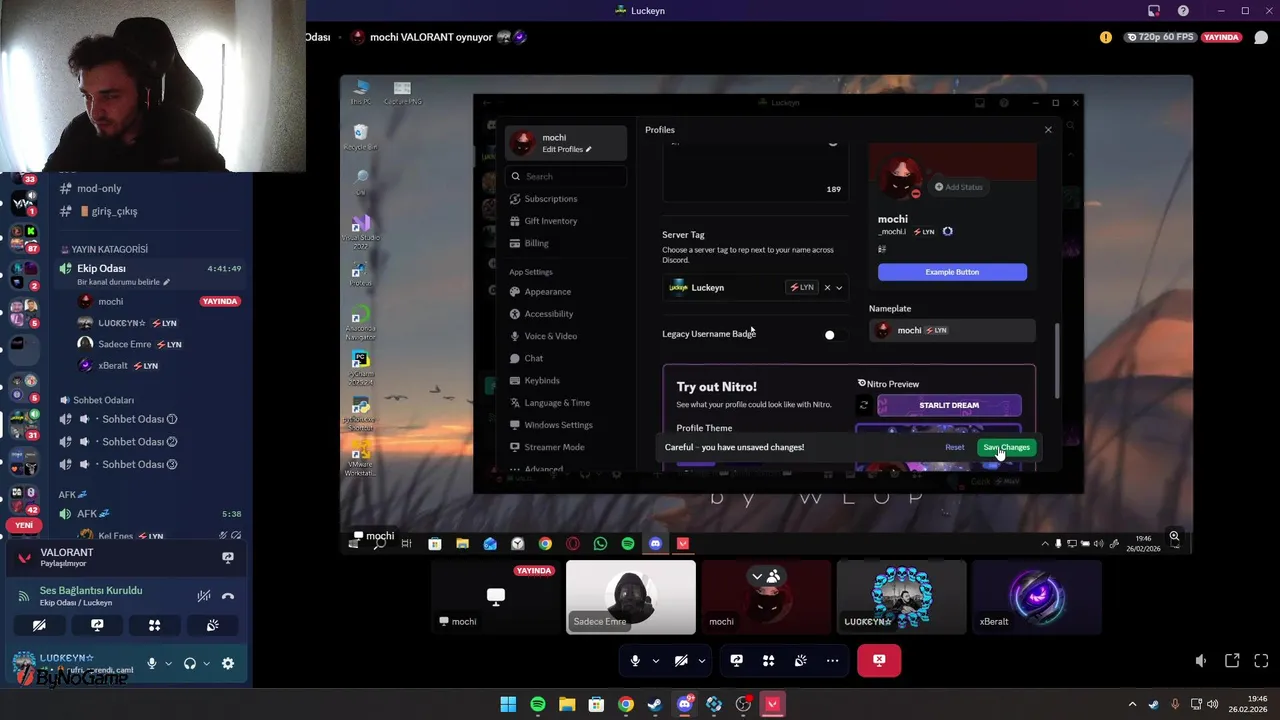Open headphone output options arrow
1280x720 pixels.
pos(207,663)
